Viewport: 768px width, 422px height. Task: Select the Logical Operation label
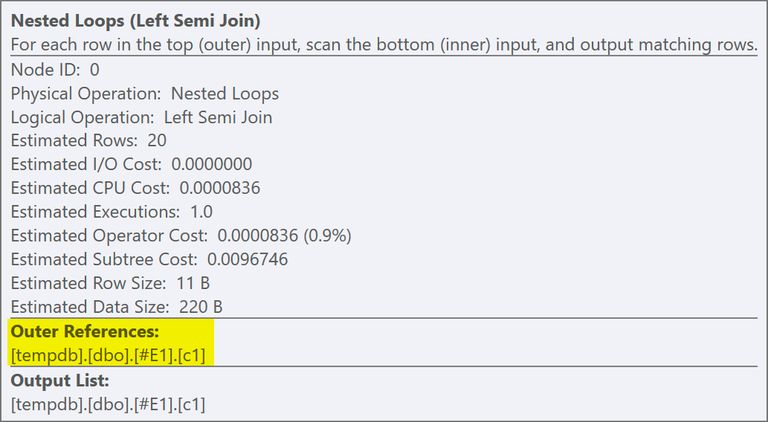[82, 117]
